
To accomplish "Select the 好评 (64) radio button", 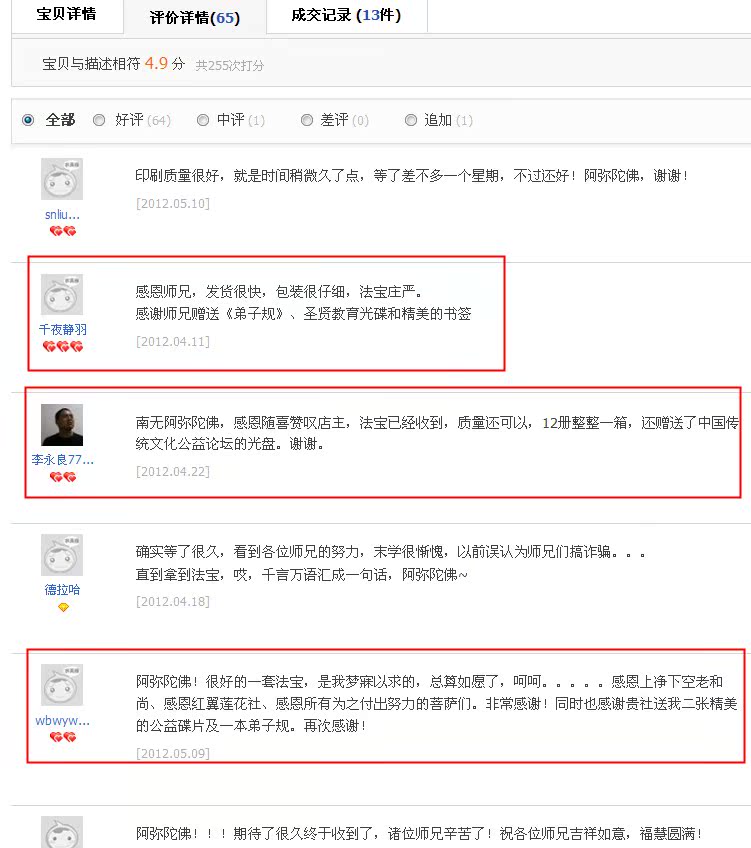I will 99,120.
